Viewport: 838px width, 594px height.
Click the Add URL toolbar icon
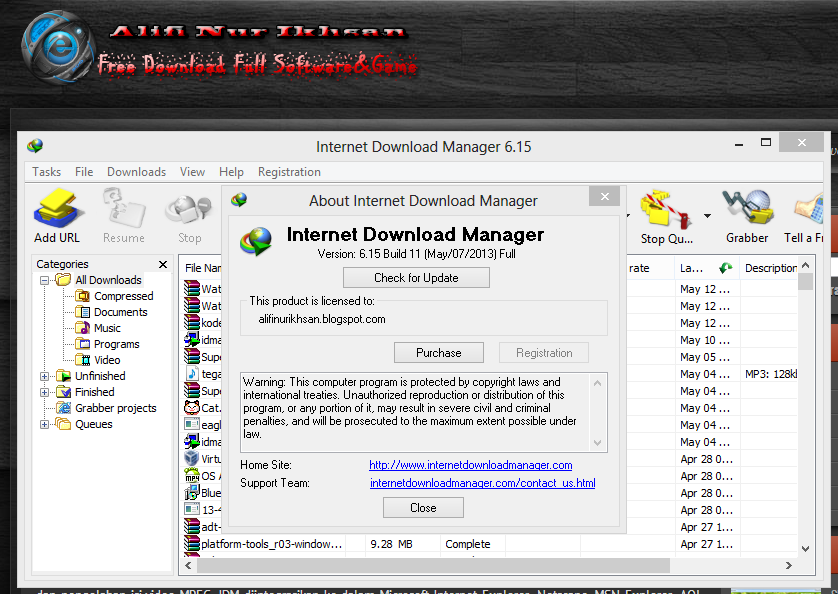pos(57,217)
